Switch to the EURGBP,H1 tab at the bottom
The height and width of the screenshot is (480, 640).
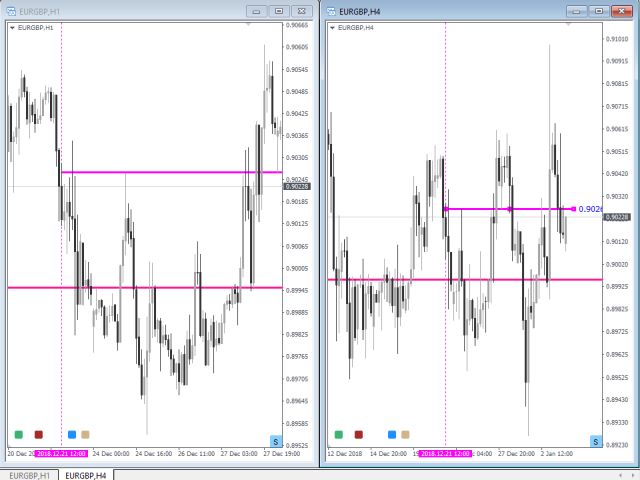[29, 476]
